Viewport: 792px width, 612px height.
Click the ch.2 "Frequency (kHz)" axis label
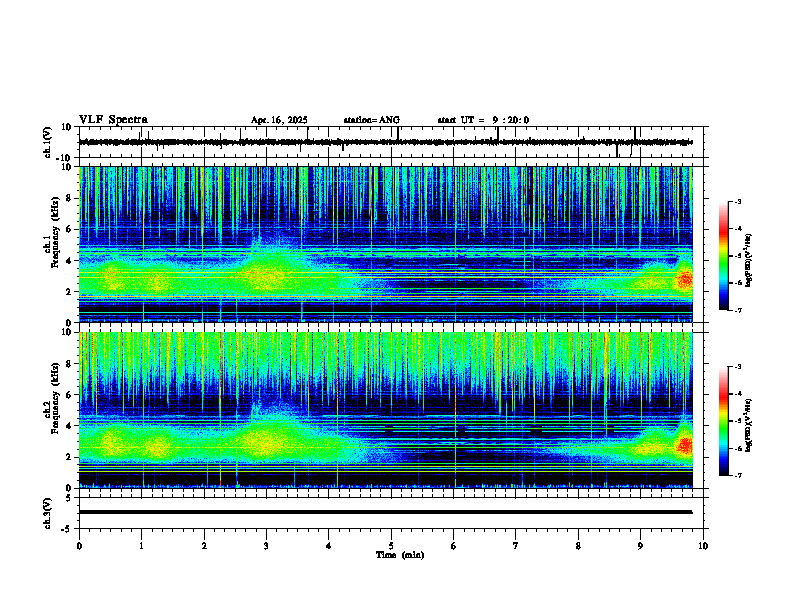pyautogui.click(x=55, y=398)
